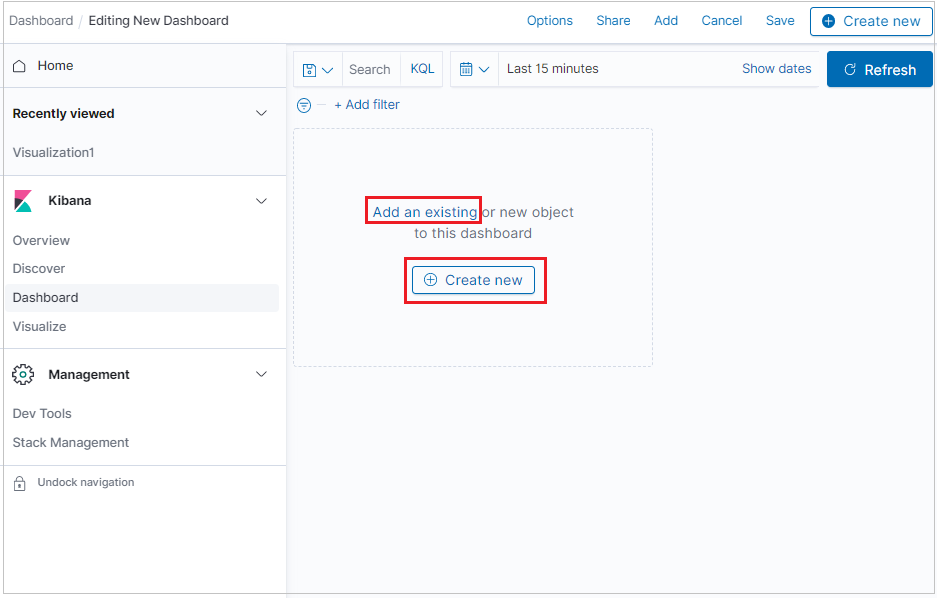Click the lock icon next to Undock navigation
Image resolution: width=937 pixels, height=598 pixels.
click(x=21, y=482)
